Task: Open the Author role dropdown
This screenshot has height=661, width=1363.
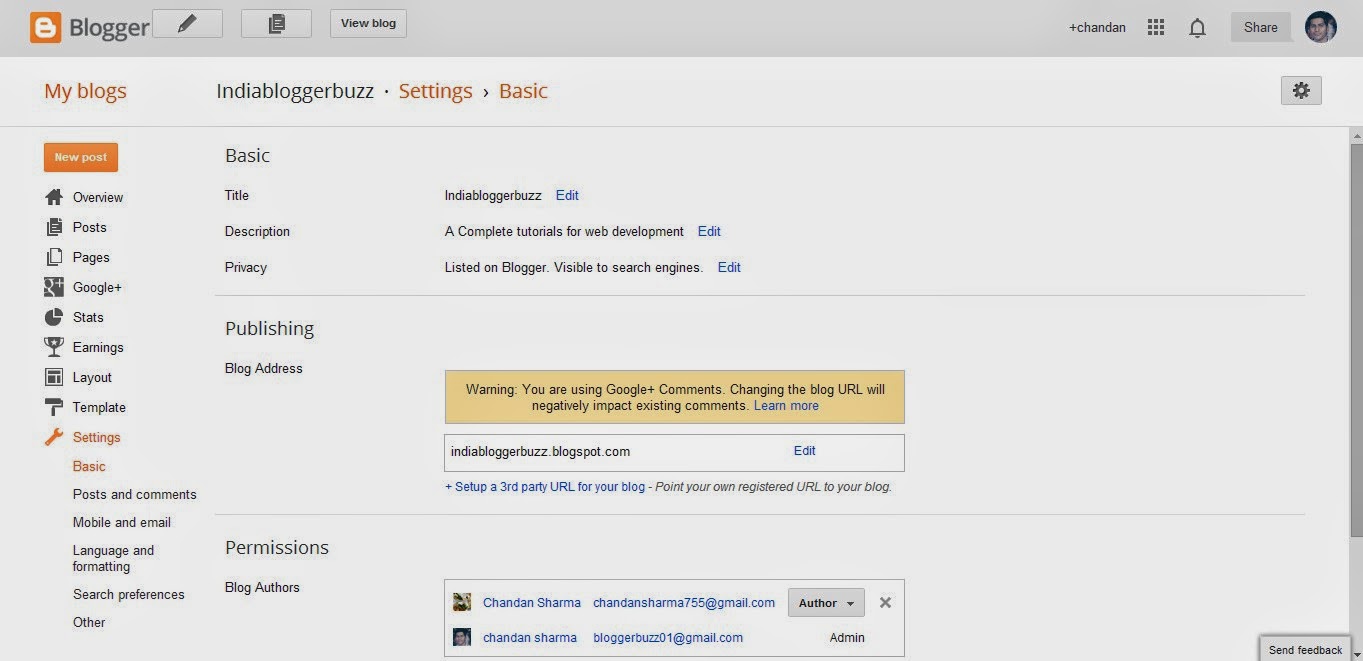Action: pos(826,603)
